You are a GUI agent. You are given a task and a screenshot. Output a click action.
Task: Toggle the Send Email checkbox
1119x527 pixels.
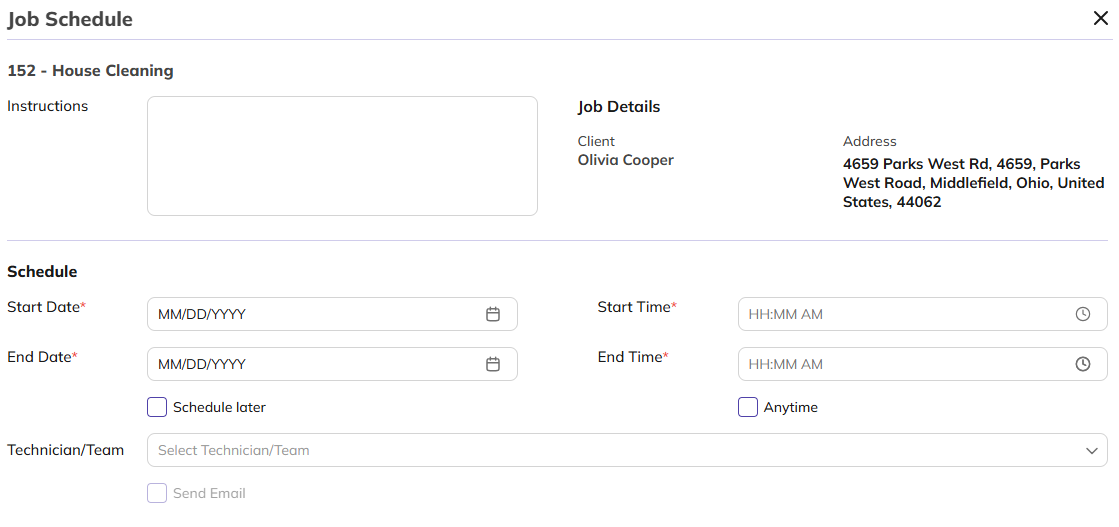[x=157, y=493]
